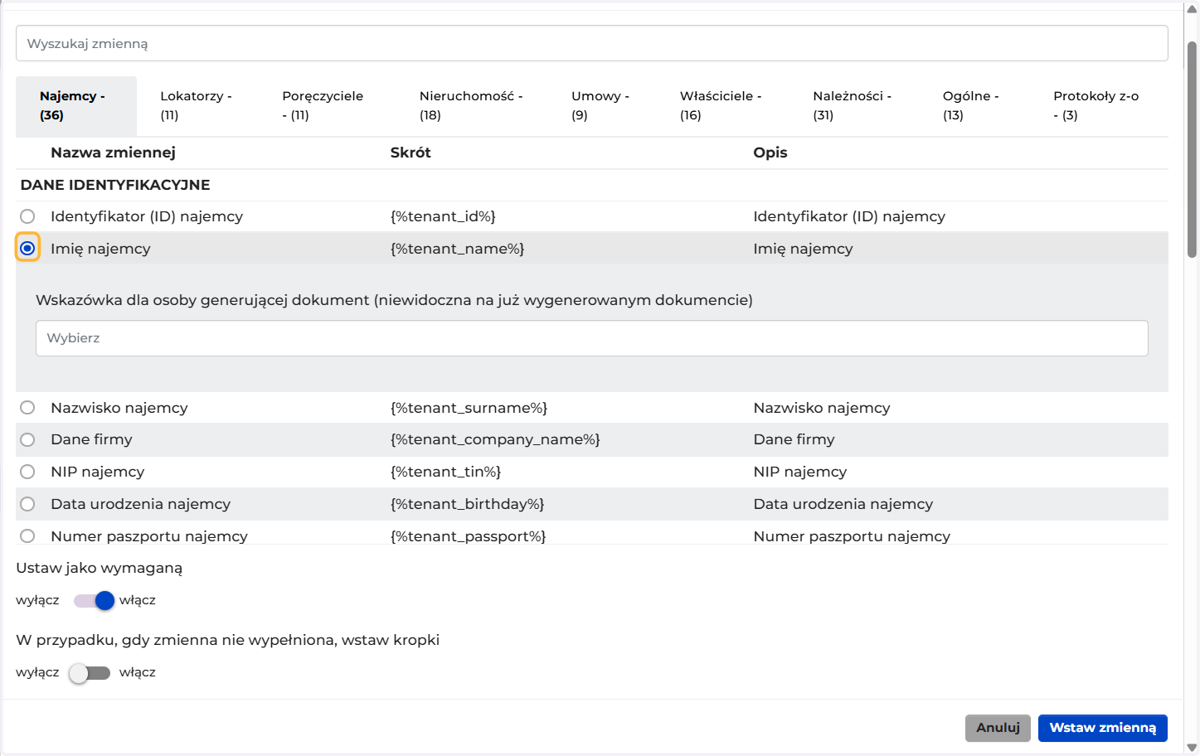The height and width of the screenshot is (756, 1200).
Task: Click the Nazwa zmiennej column header
Action: (113, 153)
